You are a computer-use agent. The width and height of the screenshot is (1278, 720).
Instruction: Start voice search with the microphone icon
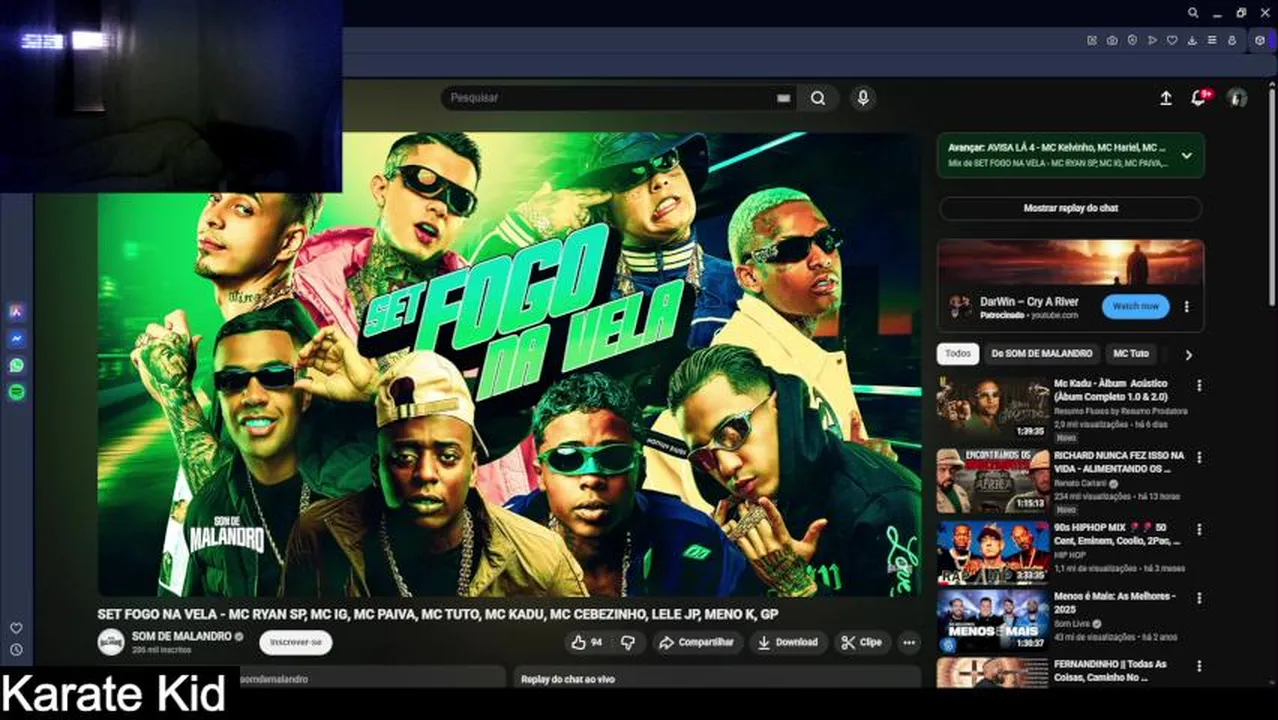point(863,98)
